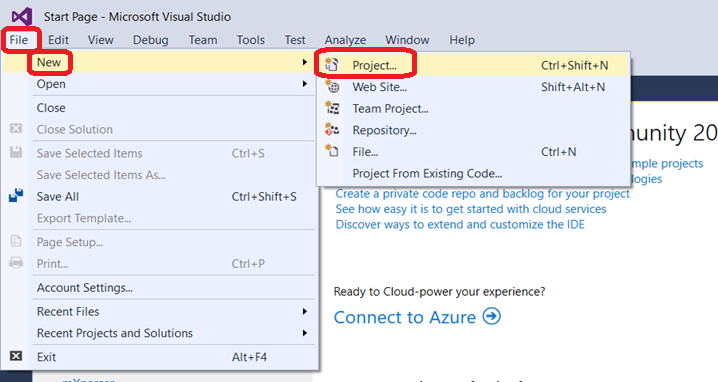
Task: Open the Window menu
Action: 407,40
